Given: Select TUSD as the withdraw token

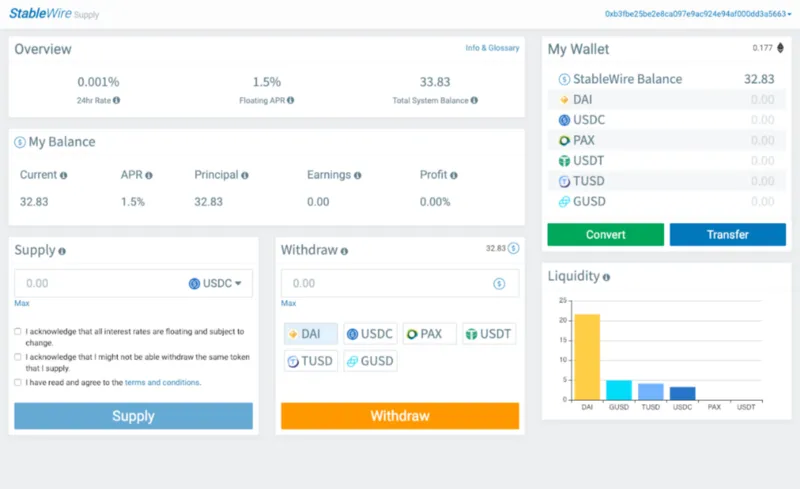Looking at the screenshot, I should (x=311, y=361).
